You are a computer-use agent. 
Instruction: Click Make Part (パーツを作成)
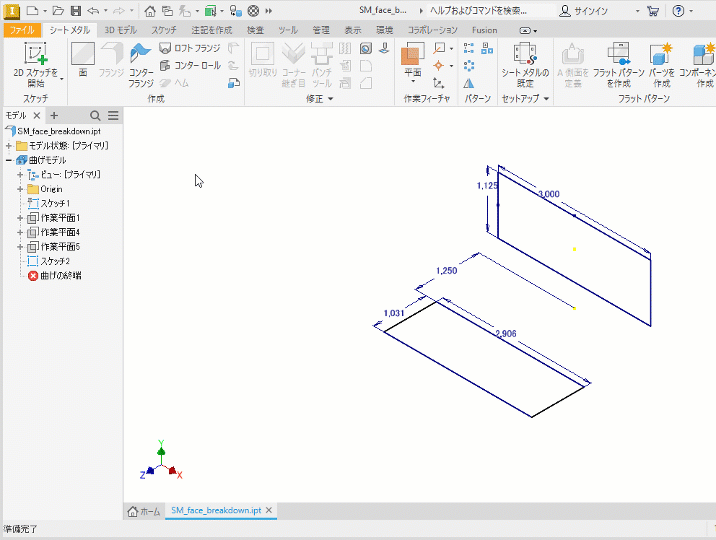(662, 64)
